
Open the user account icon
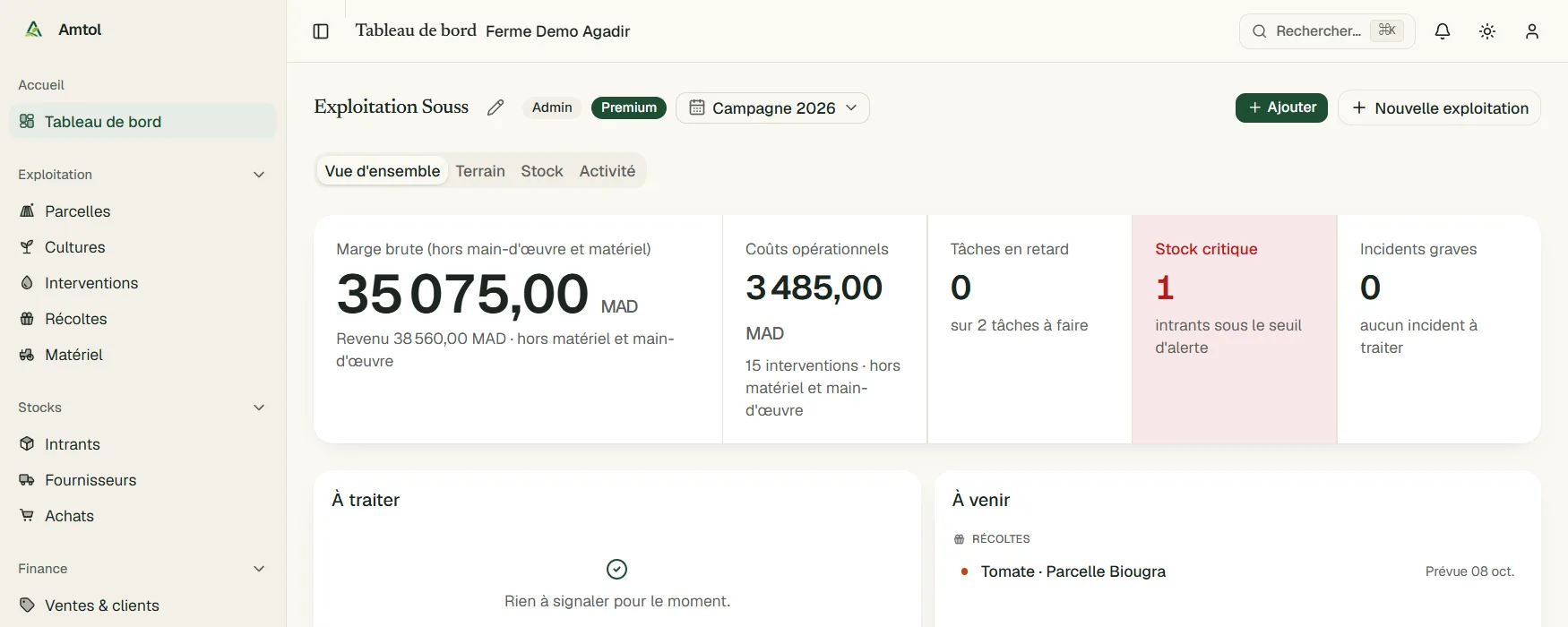tap(1532, 31)
